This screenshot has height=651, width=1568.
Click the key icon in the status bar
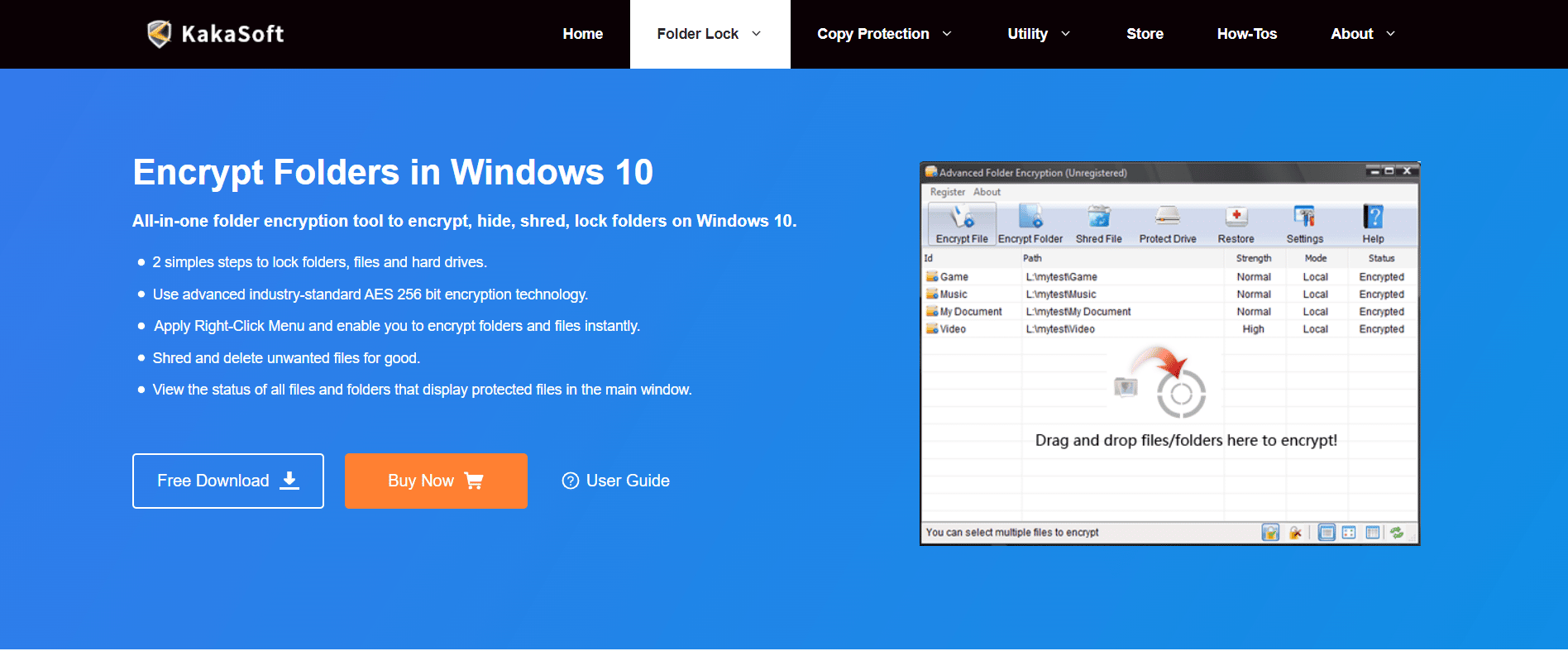pos(1295,533)
